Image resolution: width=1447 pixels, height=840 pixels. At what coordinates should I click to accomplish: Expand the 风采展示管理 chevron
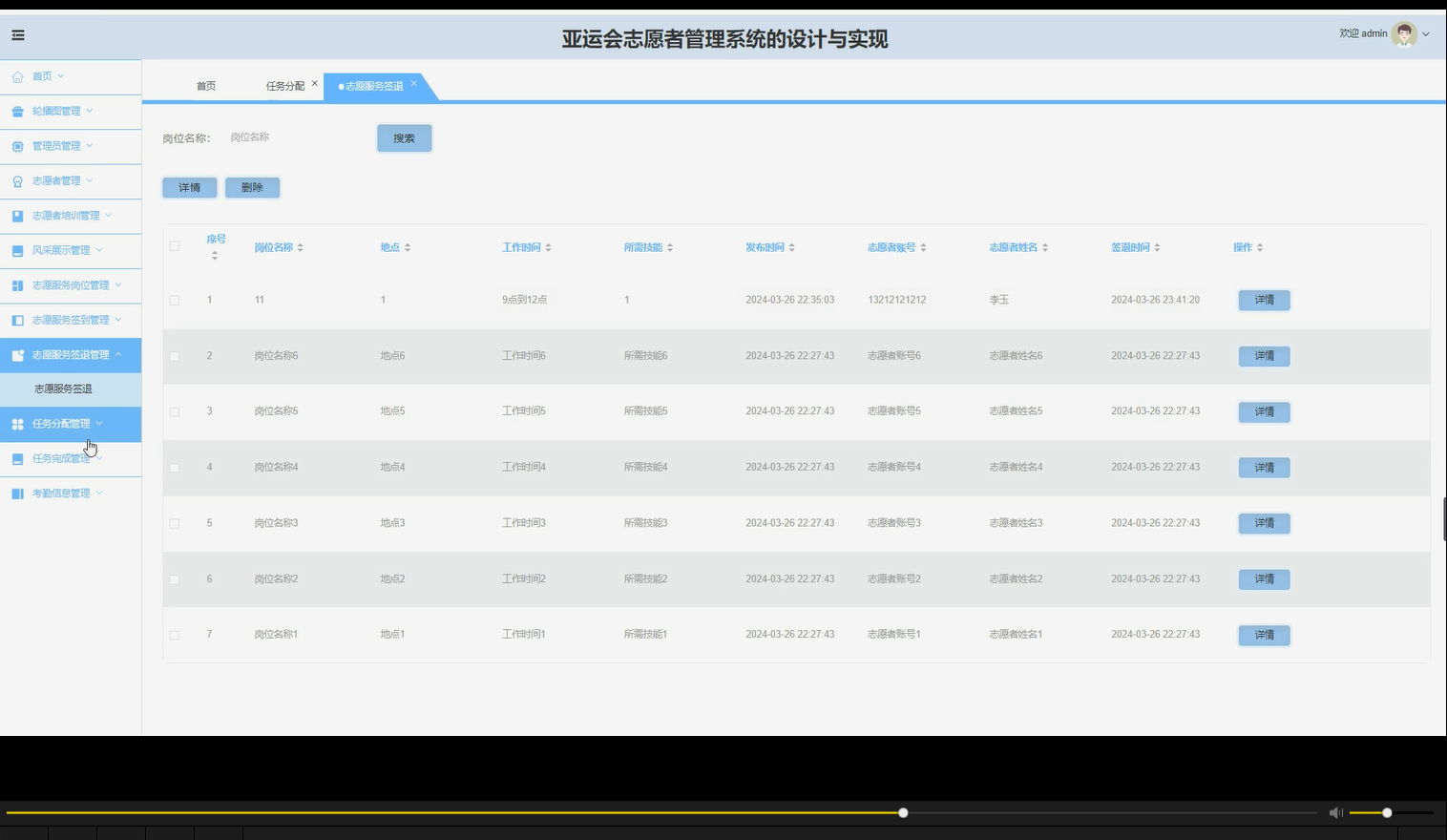[x=99, y=250]
